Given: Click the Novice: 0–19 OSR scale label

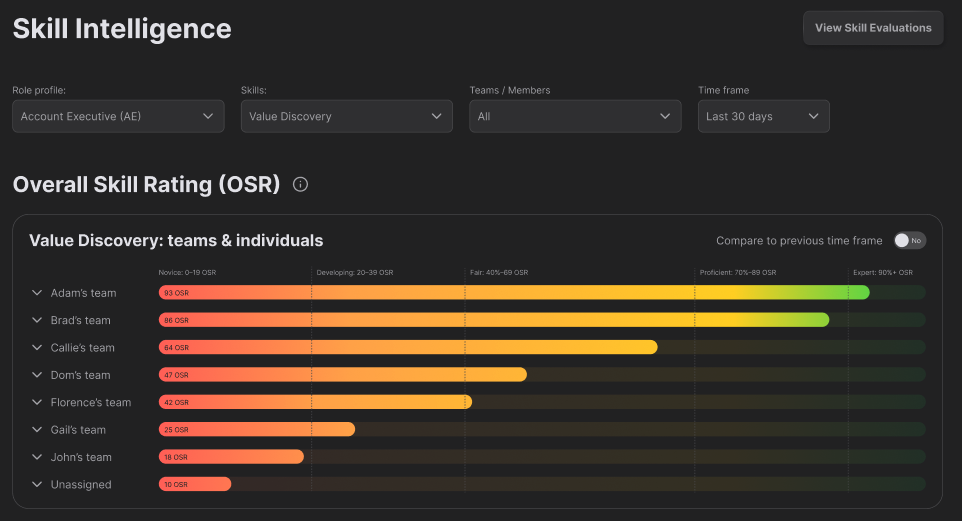Looking at the screenshot, I should pos(187,272).
